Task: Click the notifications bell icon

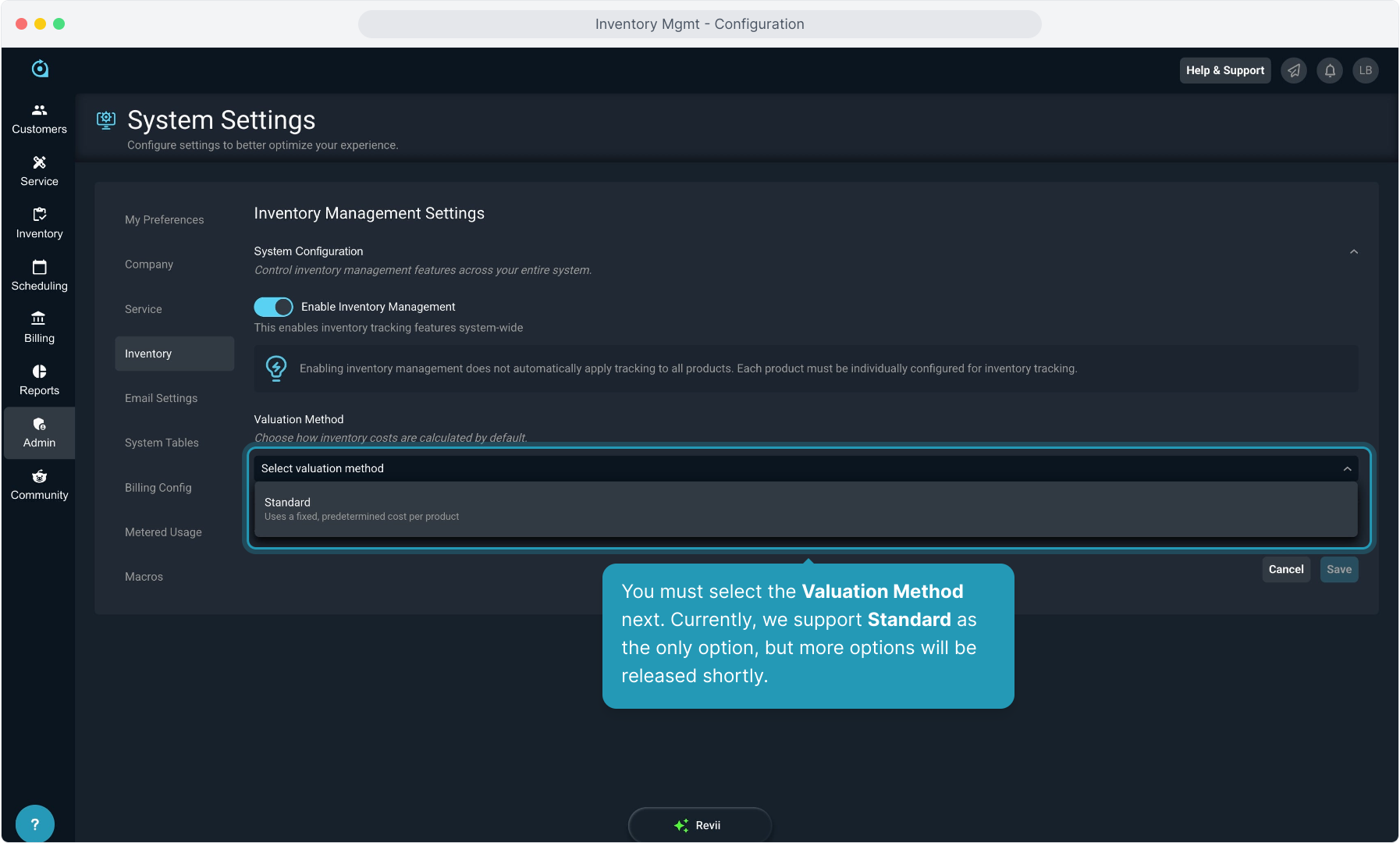Action: (1330, 70)
